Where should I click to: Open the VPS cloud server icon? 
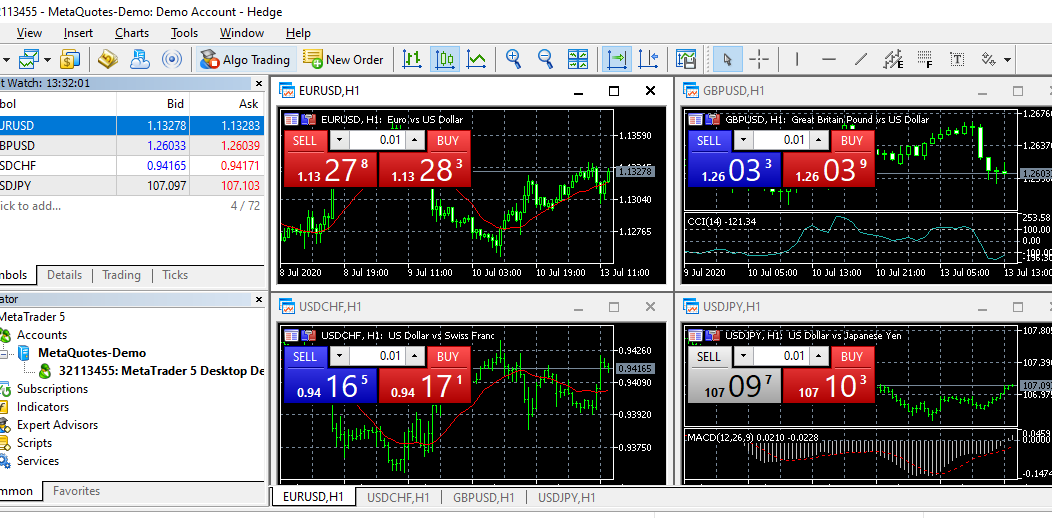[140, 60]
